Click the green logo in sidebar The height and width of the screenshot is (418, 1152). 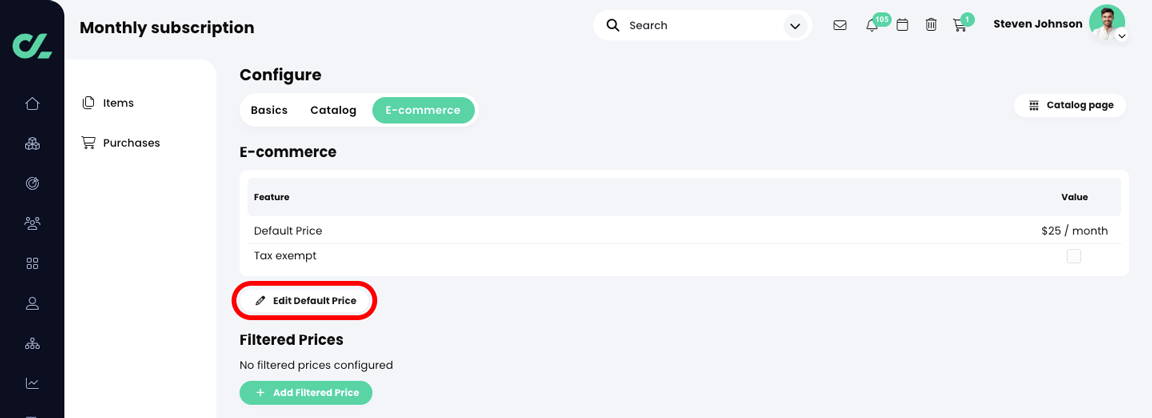click(32, 44)
